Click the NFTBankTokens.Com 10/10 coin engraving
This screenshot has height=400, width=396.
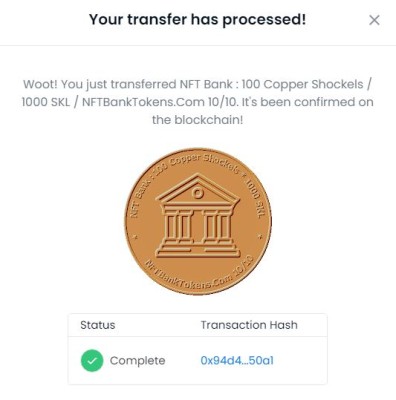pyautogui.click(x=200, y=274)
